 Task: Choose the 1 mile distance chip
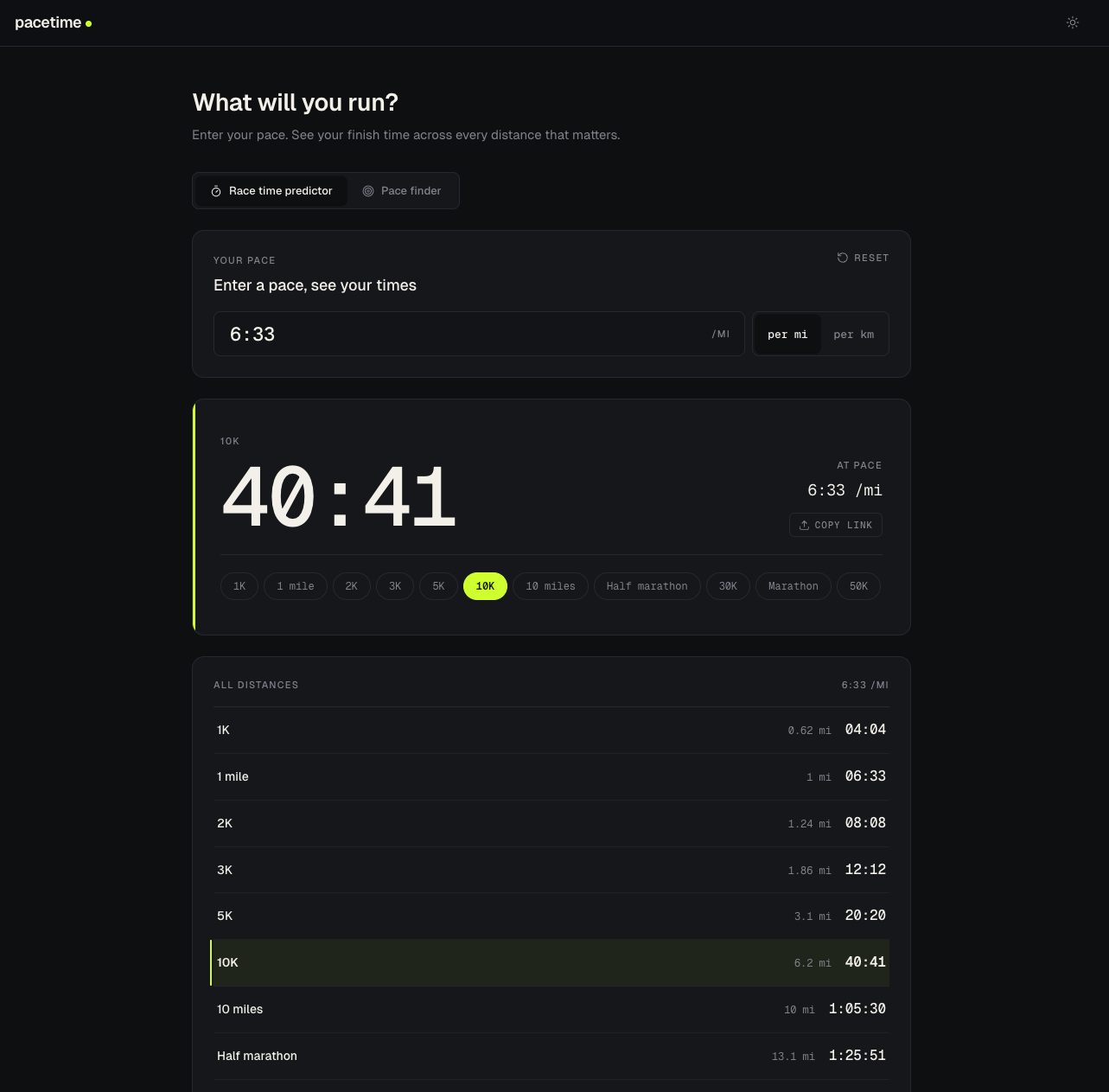pos(296,586)
